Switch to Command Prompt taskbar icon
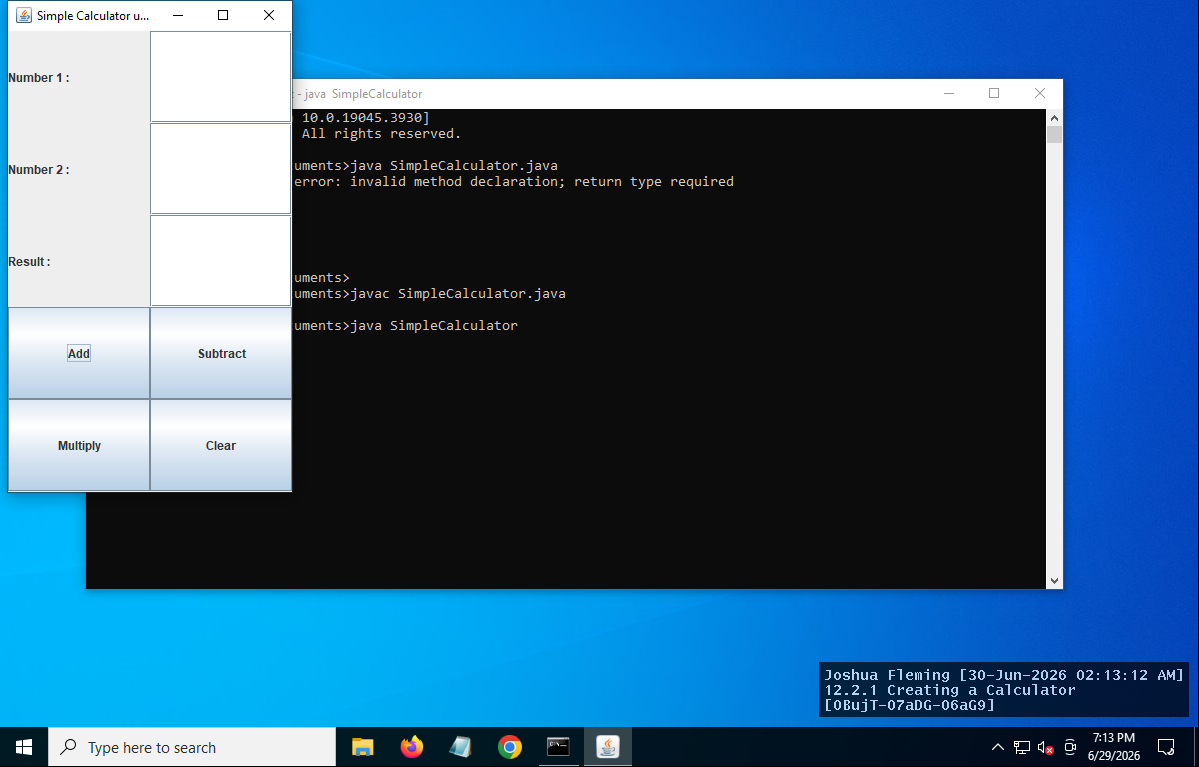 (x=558, y=747)
